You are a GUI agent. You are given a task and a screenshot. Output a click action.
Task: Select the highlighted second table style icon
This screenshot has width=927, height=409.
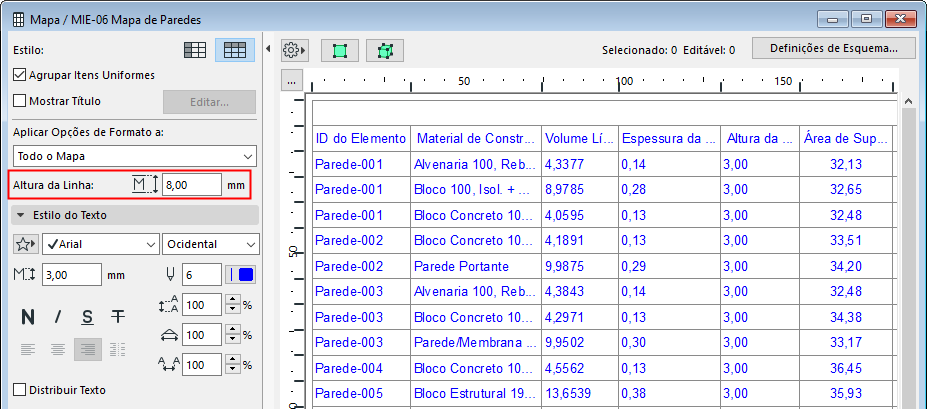click(235, 50)
